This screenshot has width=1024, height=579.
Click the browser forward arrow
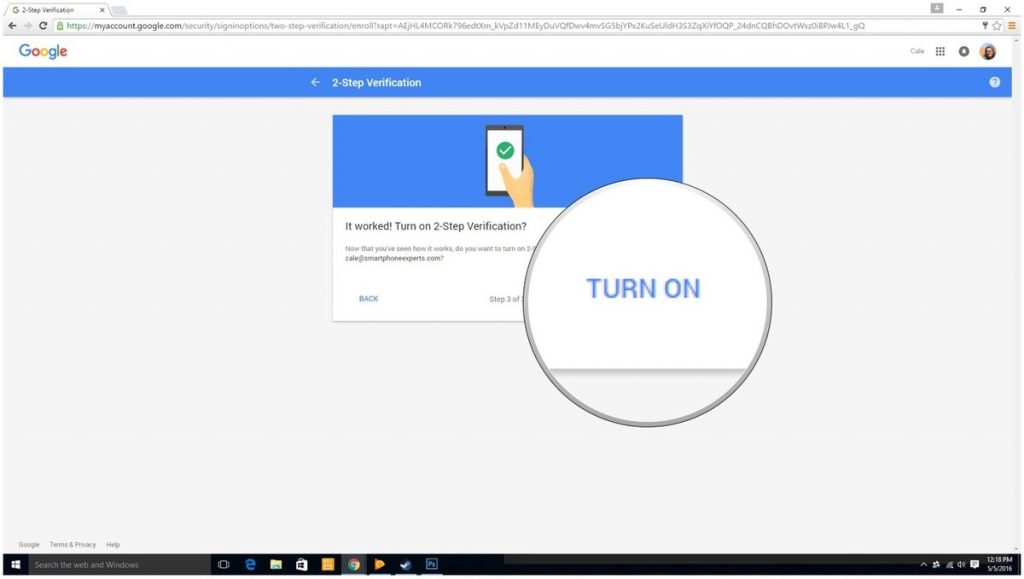tap(27, 25)
